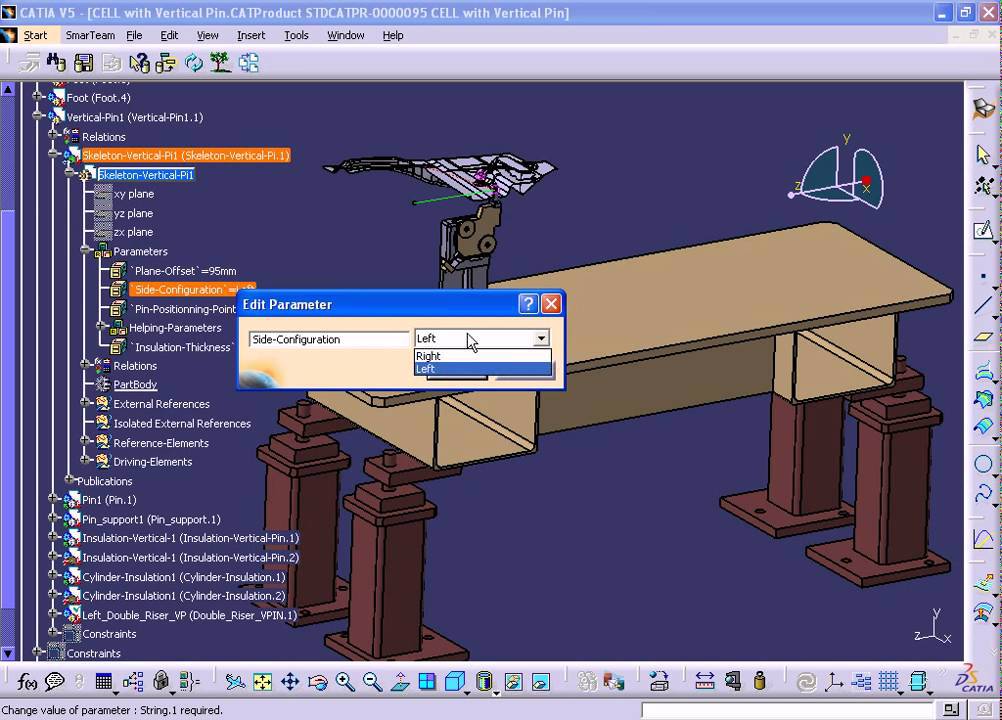Open the Side-Configuration value dropdown
Screen dimensions: 1002x720
(541, 338)
